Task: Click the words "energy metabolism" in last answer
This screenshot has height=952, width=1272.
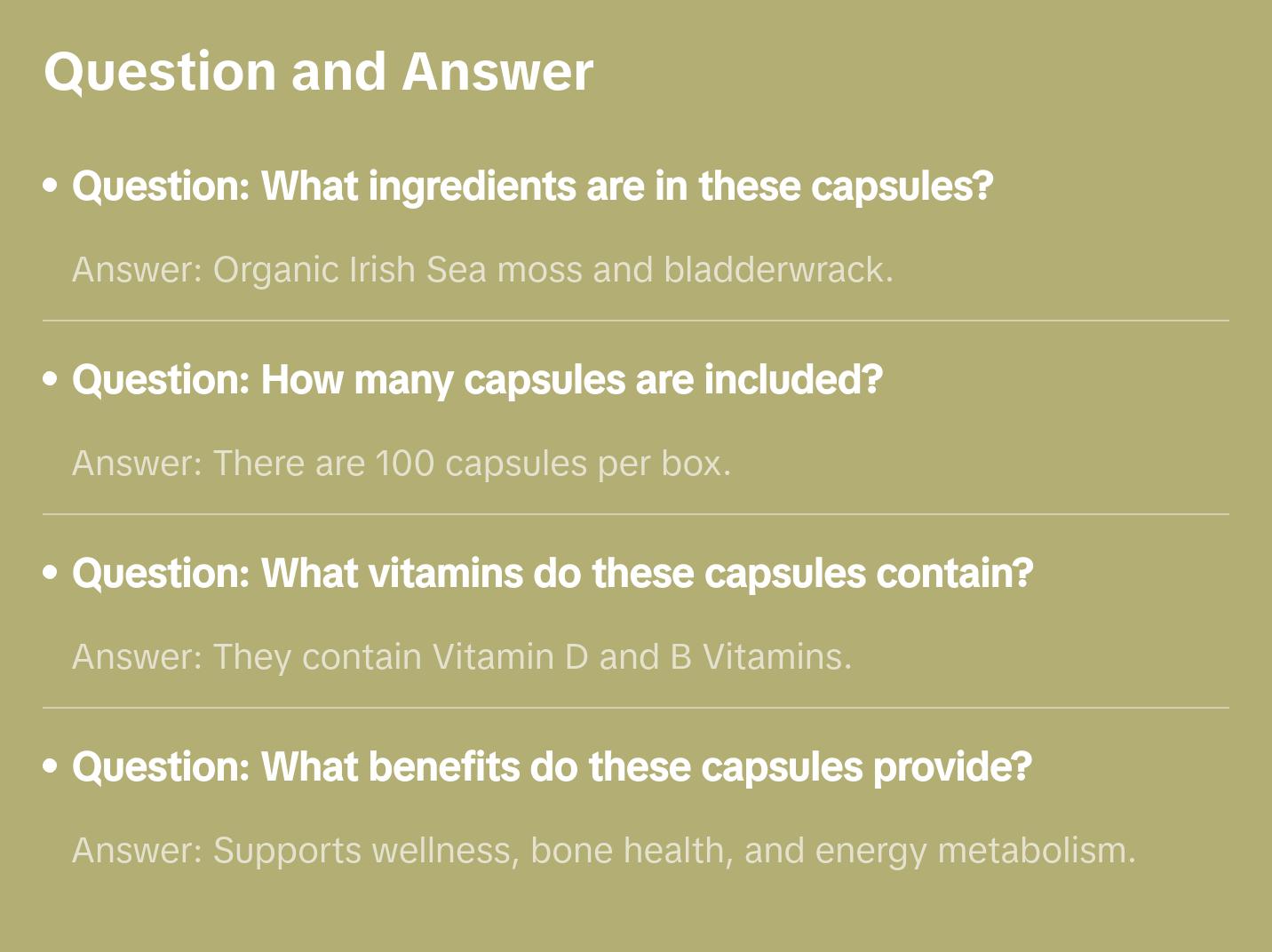Action: click(974, 851)
